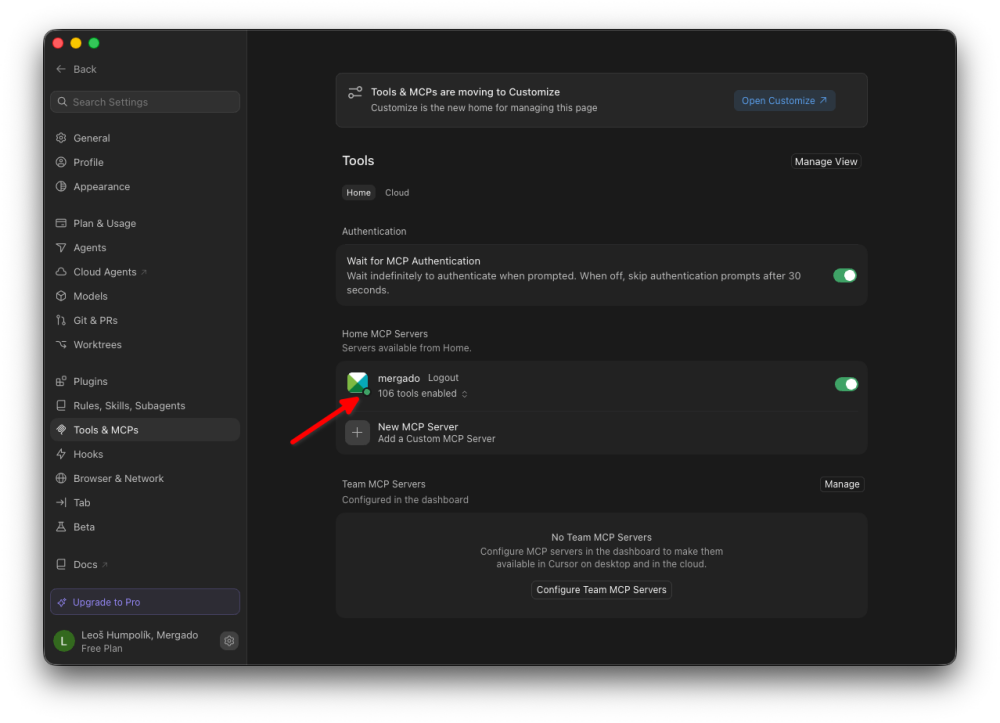The image size is (1000, 723).
Task: Click the Open Customize button
Action: [x=784, y=101]
